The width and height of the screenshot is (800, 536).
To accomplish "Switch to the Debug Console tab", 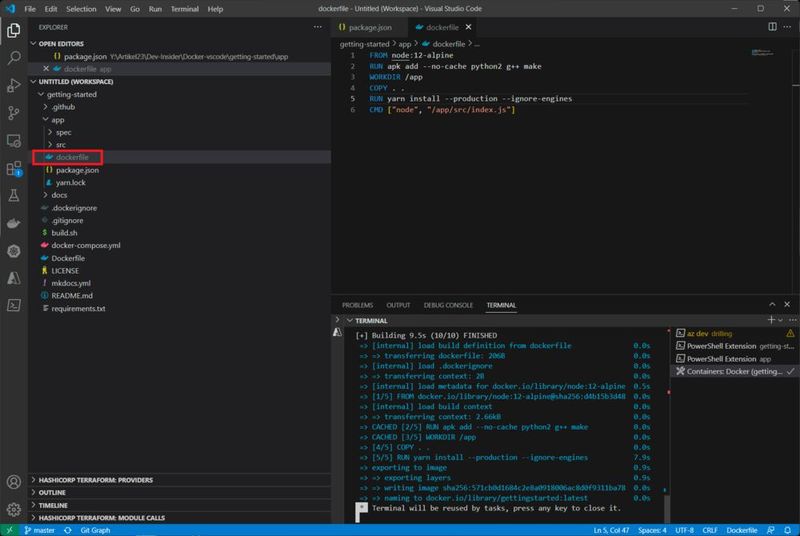I will (x=448, y=305).
